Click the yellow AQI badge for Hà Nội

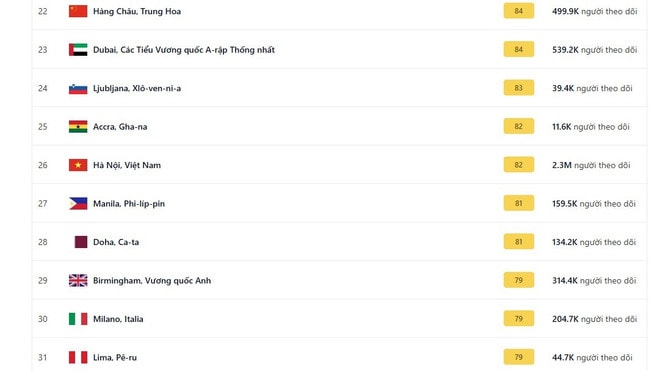[x=519, y=165]
